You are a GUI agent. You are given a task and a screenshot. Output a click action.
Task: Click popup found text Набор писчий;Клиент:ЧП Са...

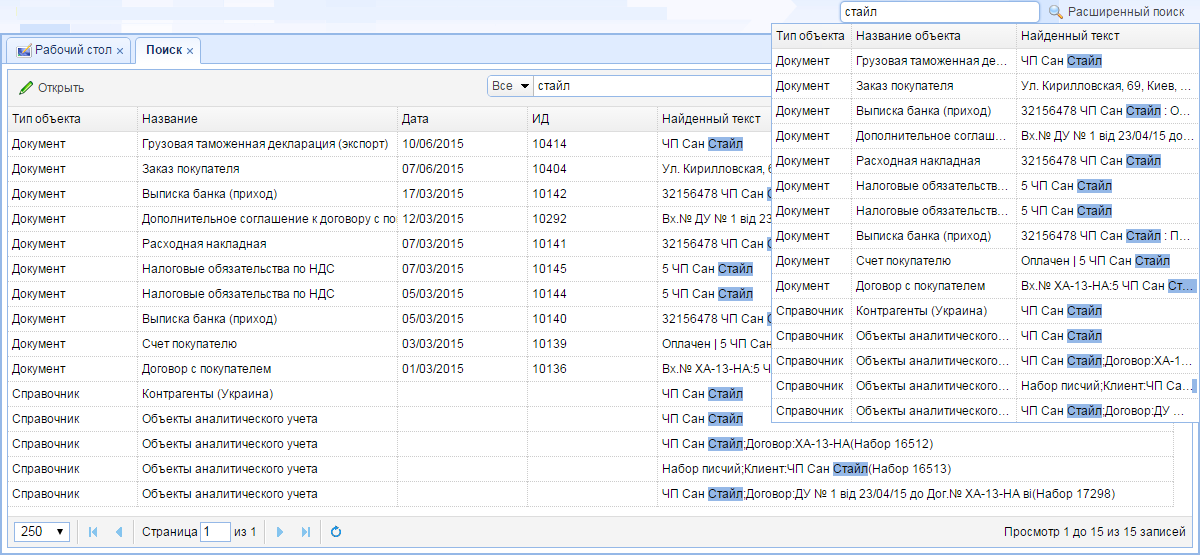coord(1106,386)
